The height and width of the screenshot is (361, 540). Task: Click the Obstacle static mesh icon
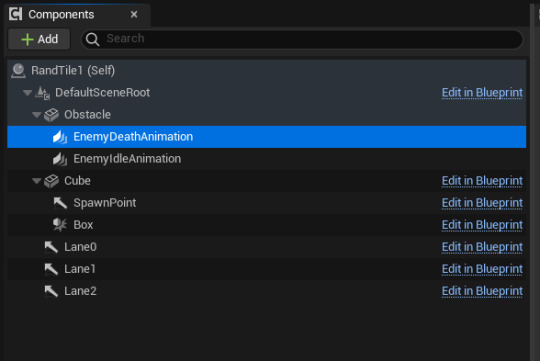click(52, 115)
